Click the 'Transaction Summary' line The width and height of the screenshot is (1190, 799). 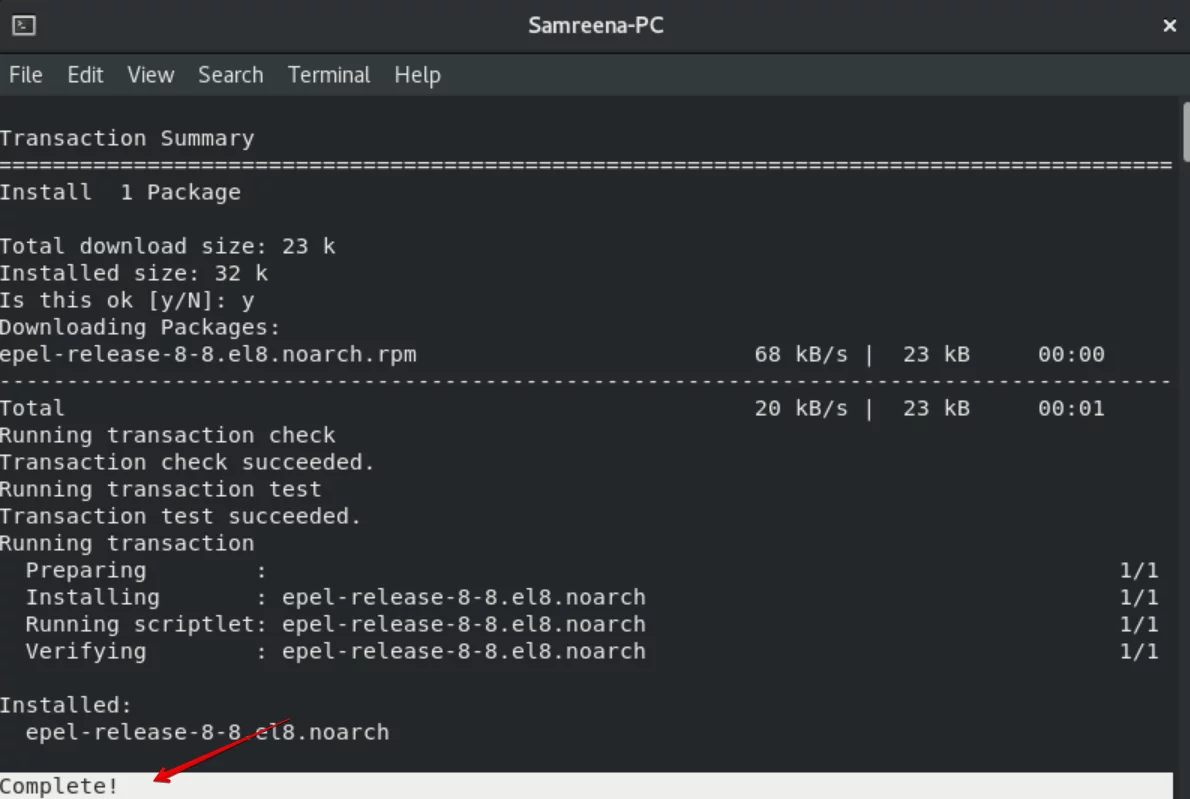coord(127,138)
